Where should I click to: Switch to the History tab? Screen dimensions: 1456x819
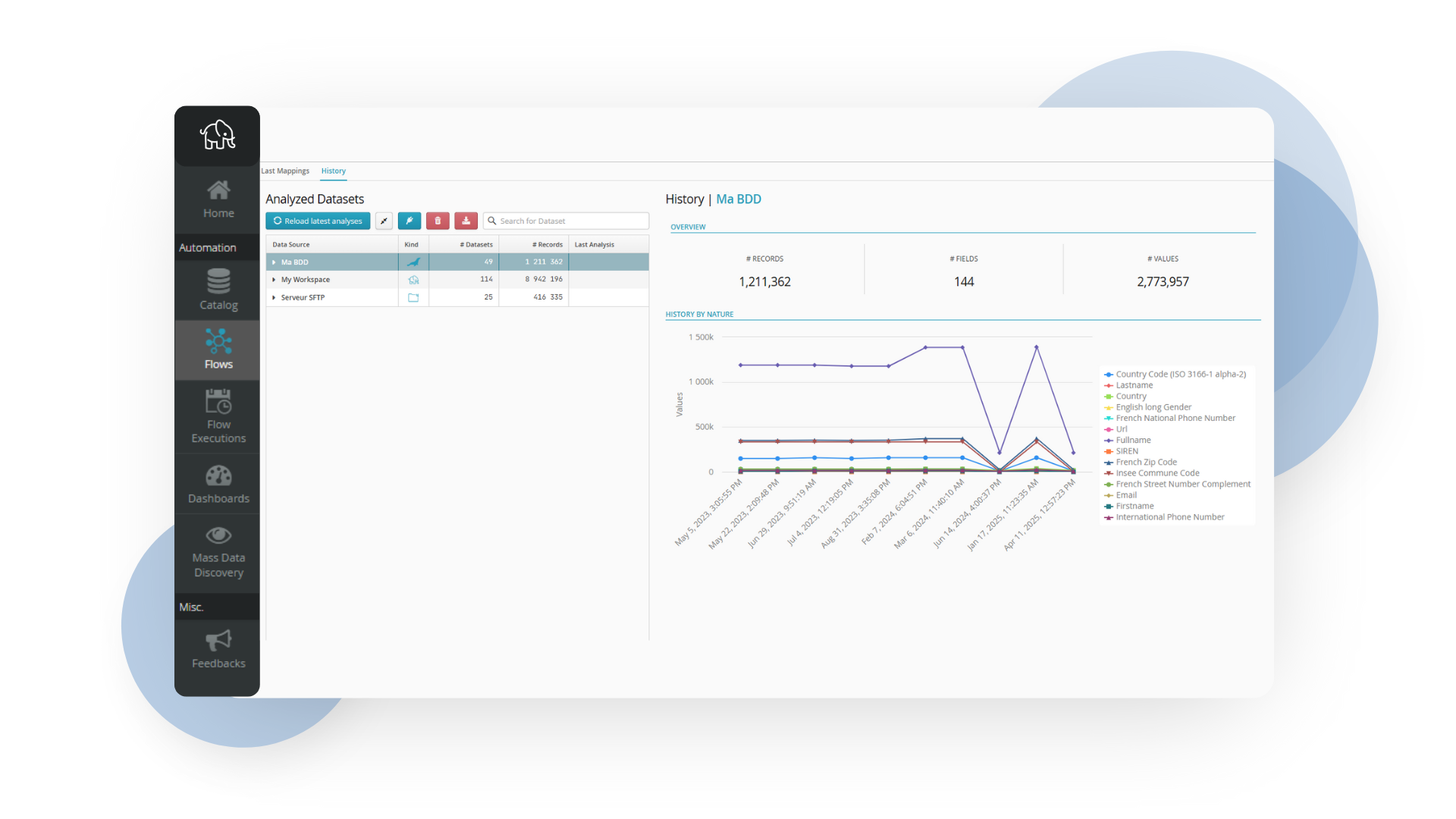click(334, 171)
